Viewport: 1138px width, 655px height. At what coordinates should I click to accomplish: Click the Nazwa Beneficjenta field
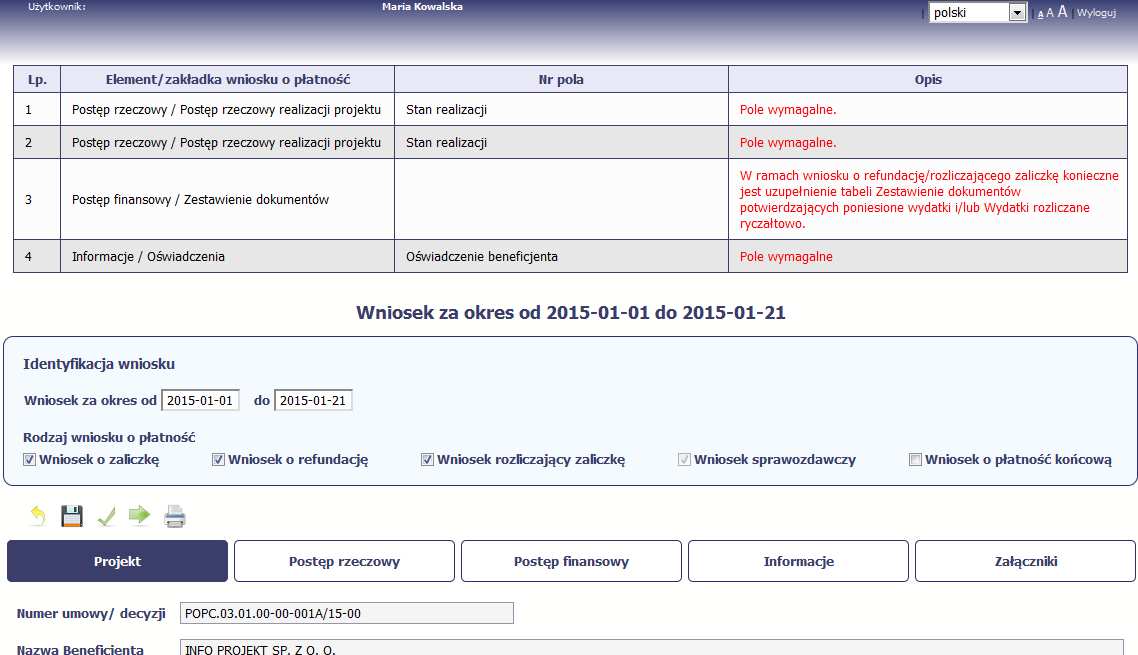tap(652, 648)
